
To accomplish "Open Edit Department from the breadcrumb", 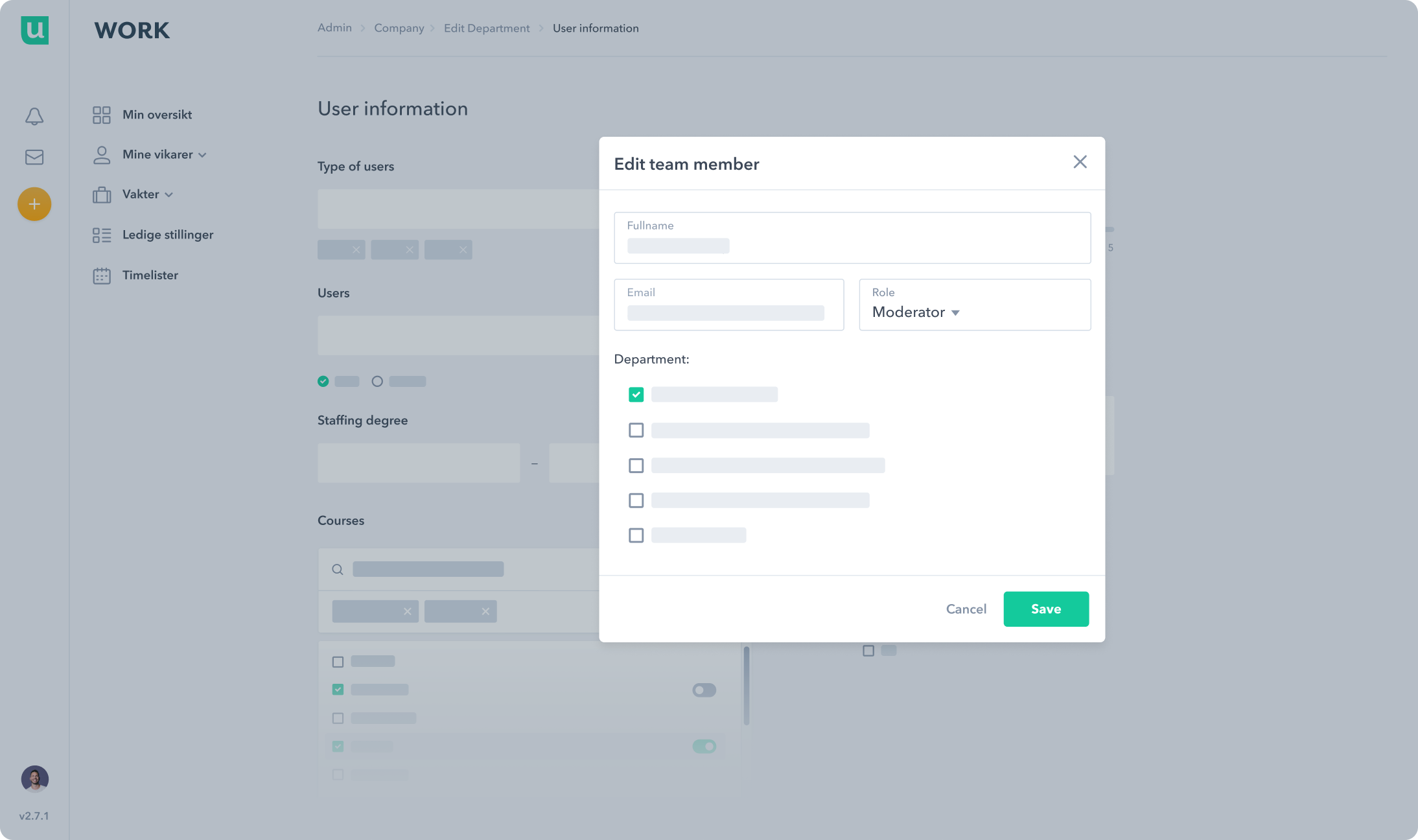I will pyautogui.click(x=487, y=28).
